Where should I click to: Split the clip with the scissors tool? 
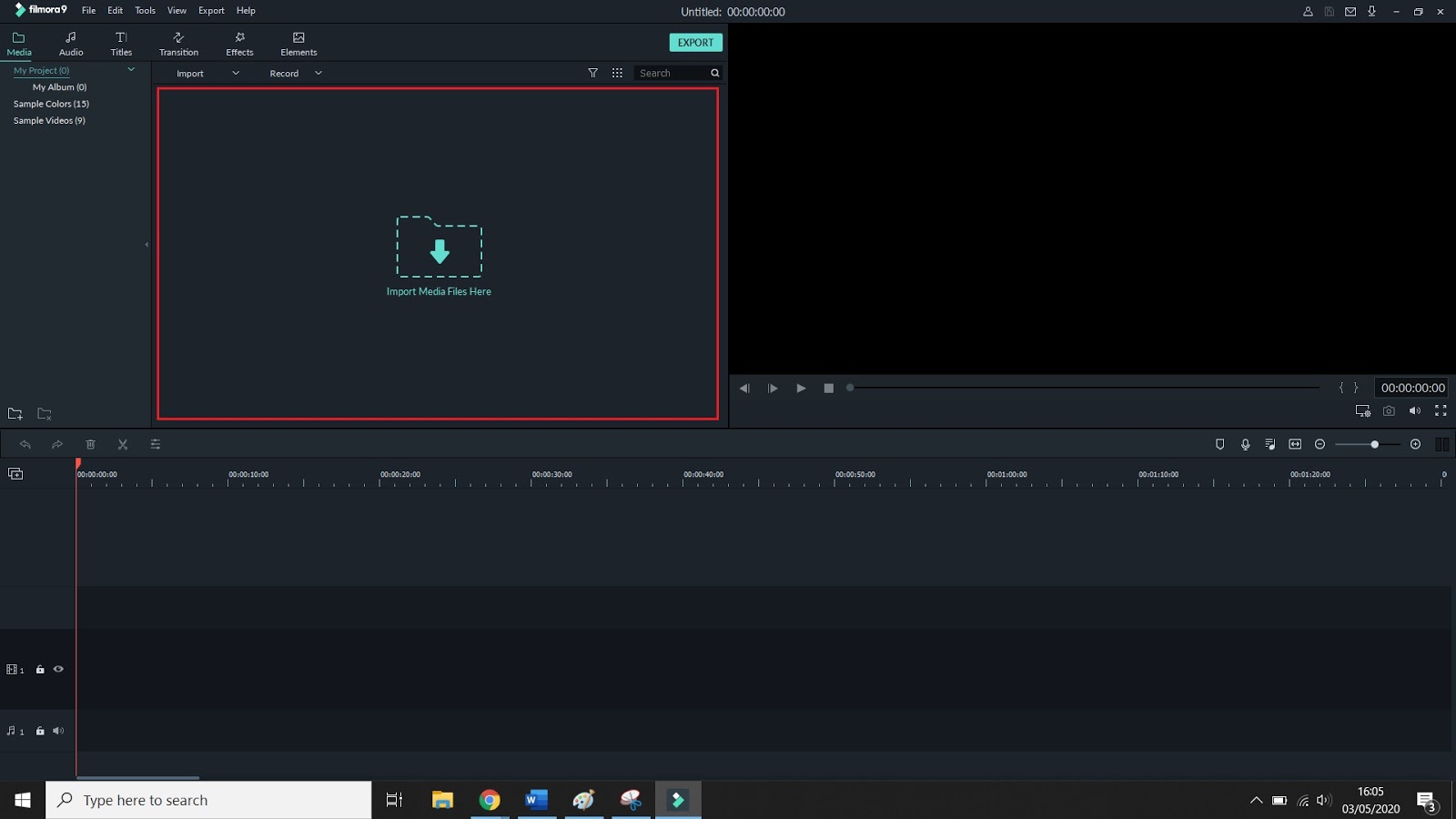[x=123, y=444]
